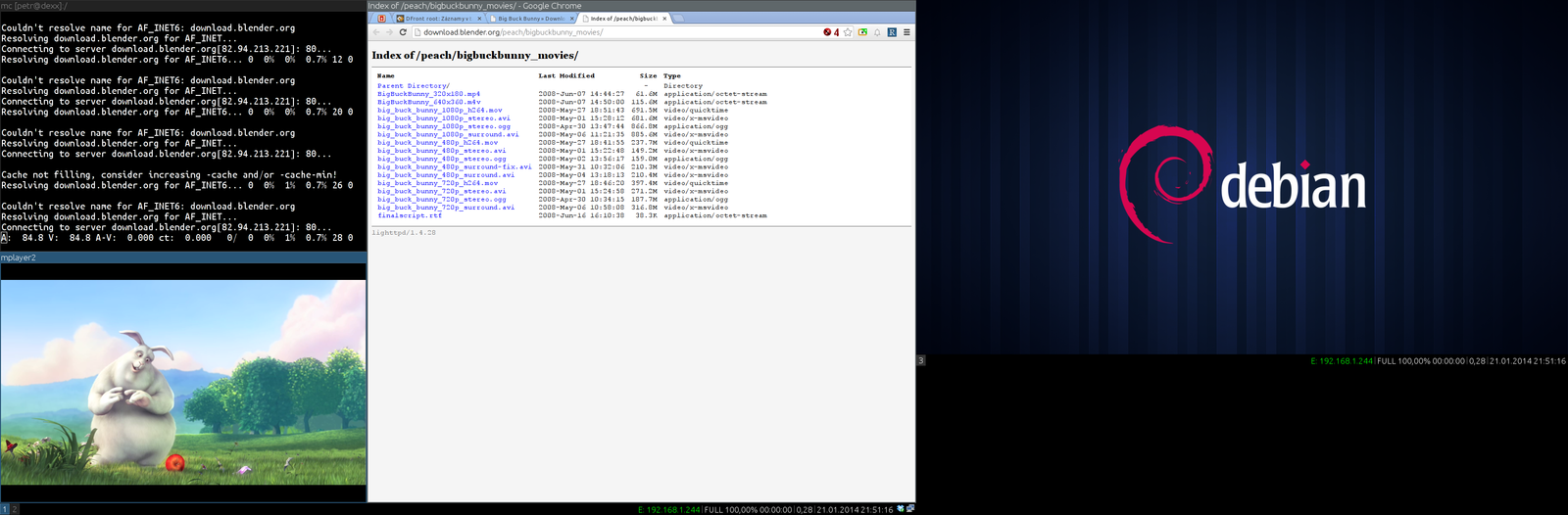Open the Chrome hamburger menu
The image size is (1568, 515).
click(906, 32)
